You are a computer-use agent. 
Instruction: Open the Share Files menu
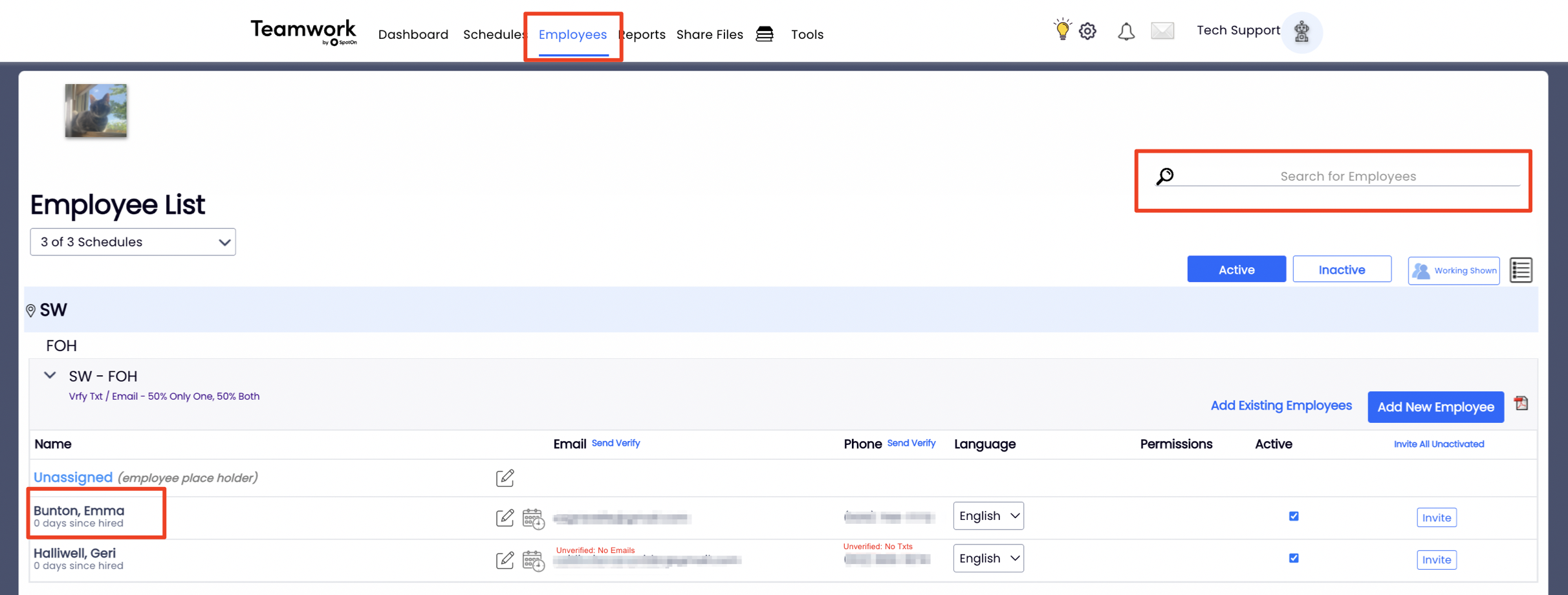coord(710,34)
